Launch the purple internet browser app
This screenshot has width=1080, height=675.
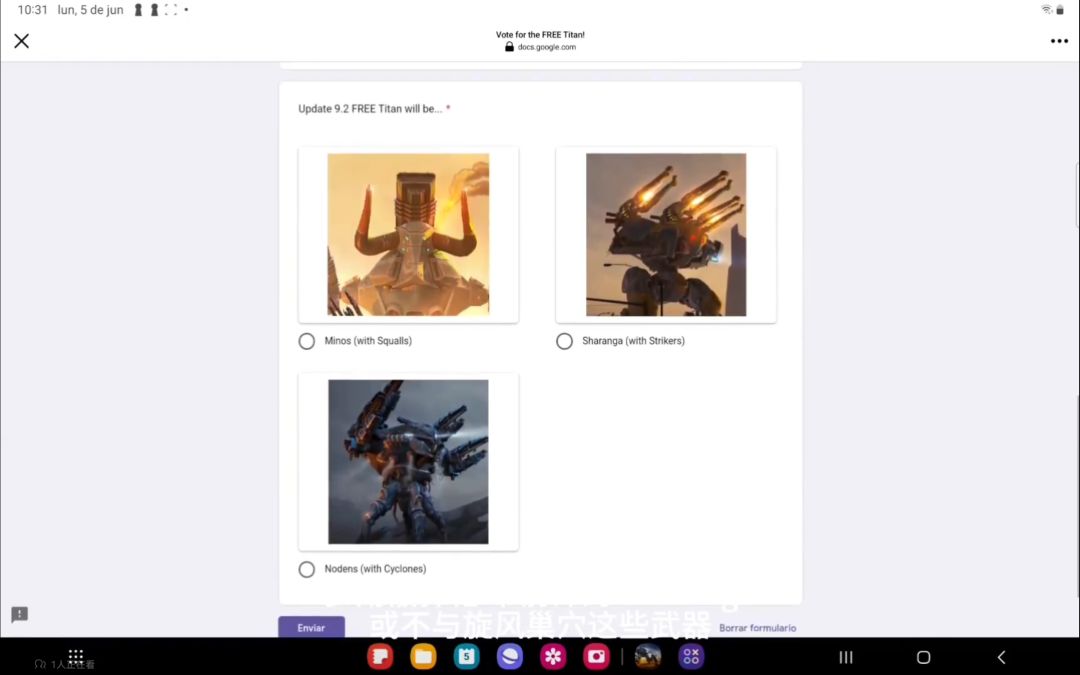[510, 656]
